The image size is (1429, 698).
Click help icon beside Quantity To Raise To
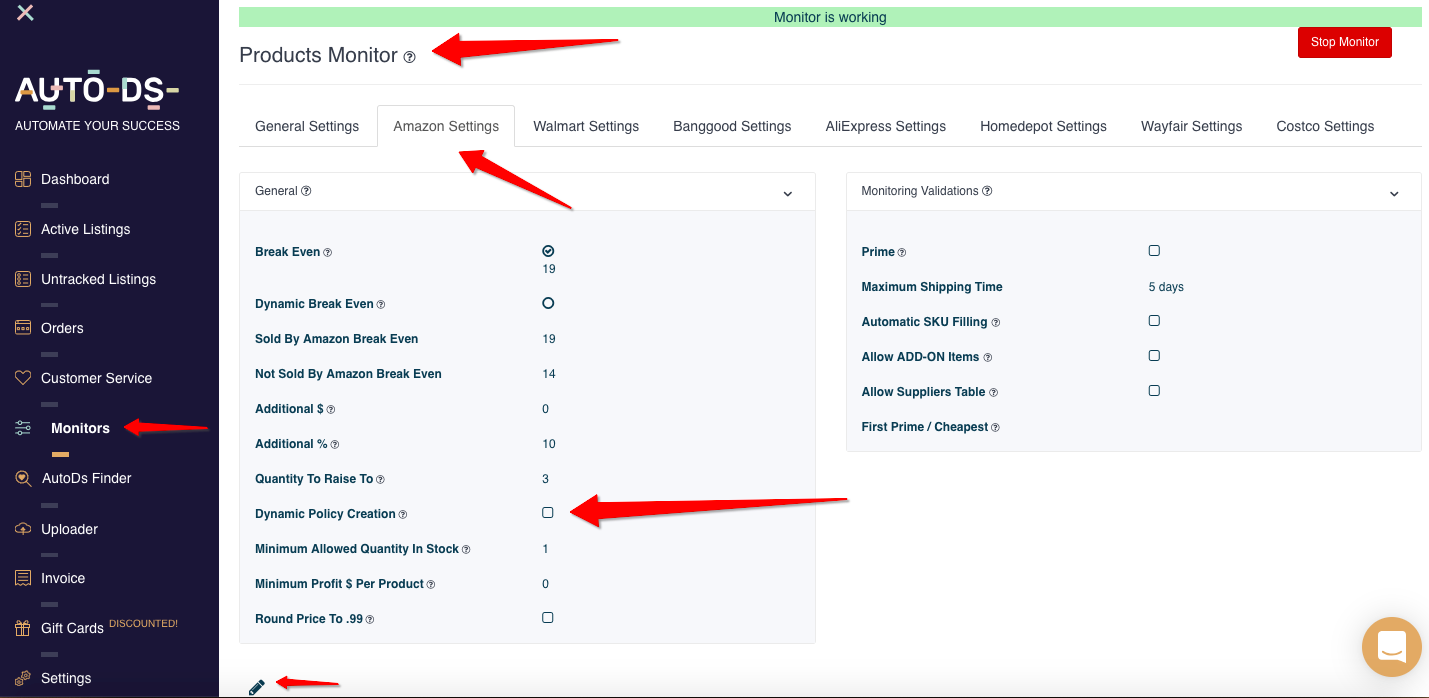[x=380, y=480]
